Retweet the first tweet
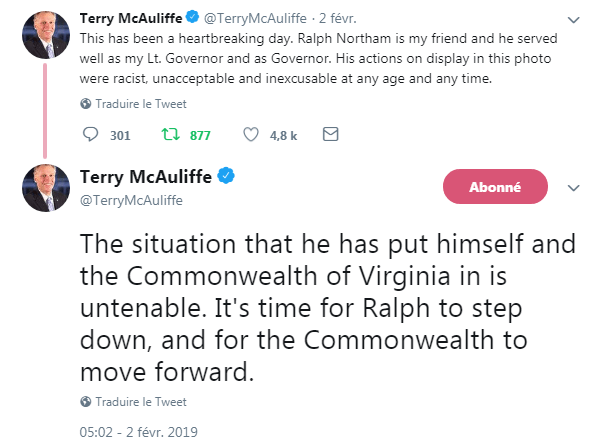 (169, 135)
